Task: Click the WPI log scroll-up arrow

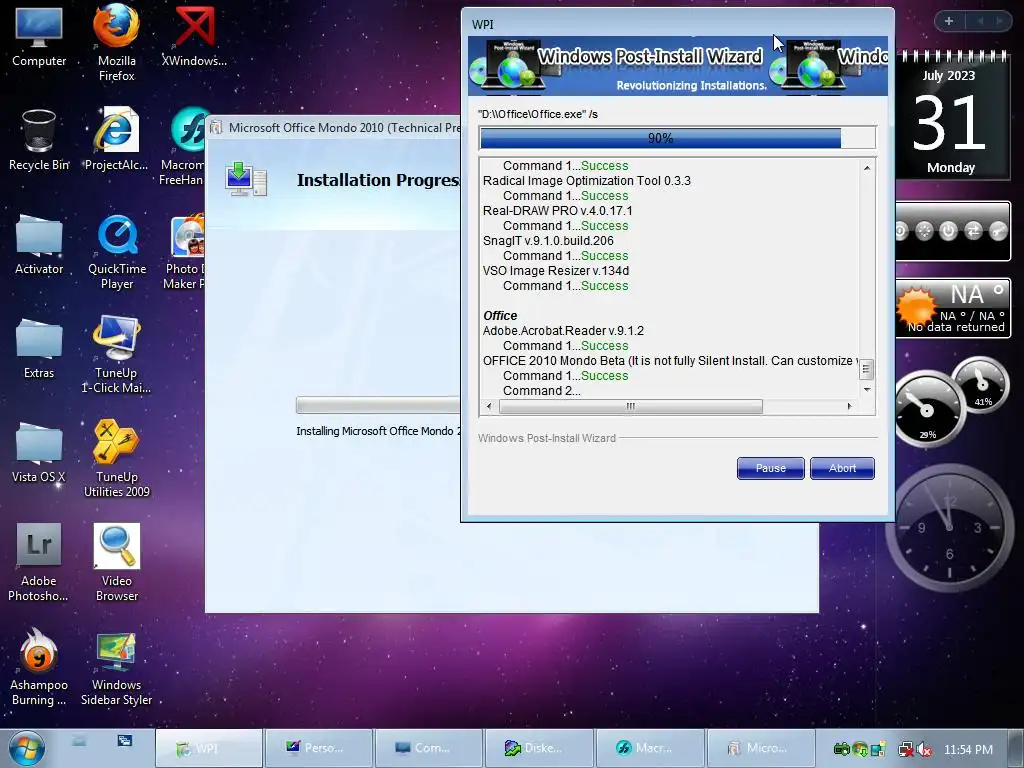Action: (867, 168)
